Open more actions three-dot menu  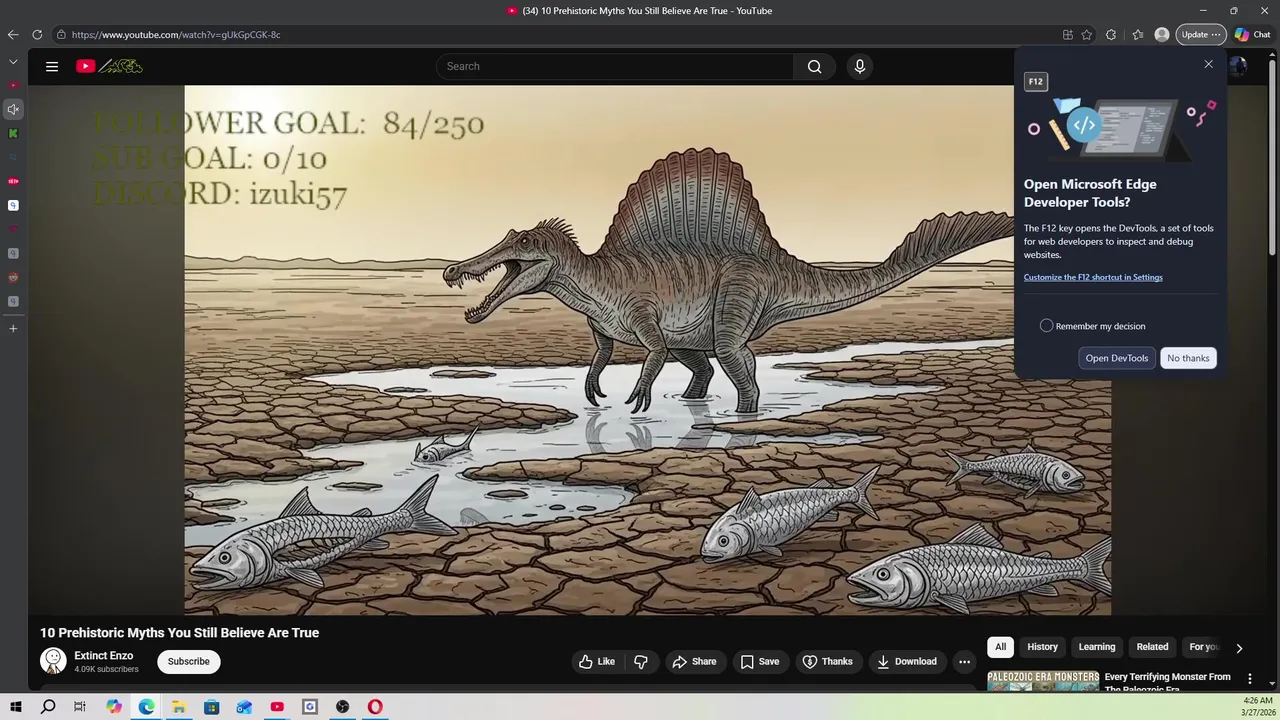pos(964,661)
